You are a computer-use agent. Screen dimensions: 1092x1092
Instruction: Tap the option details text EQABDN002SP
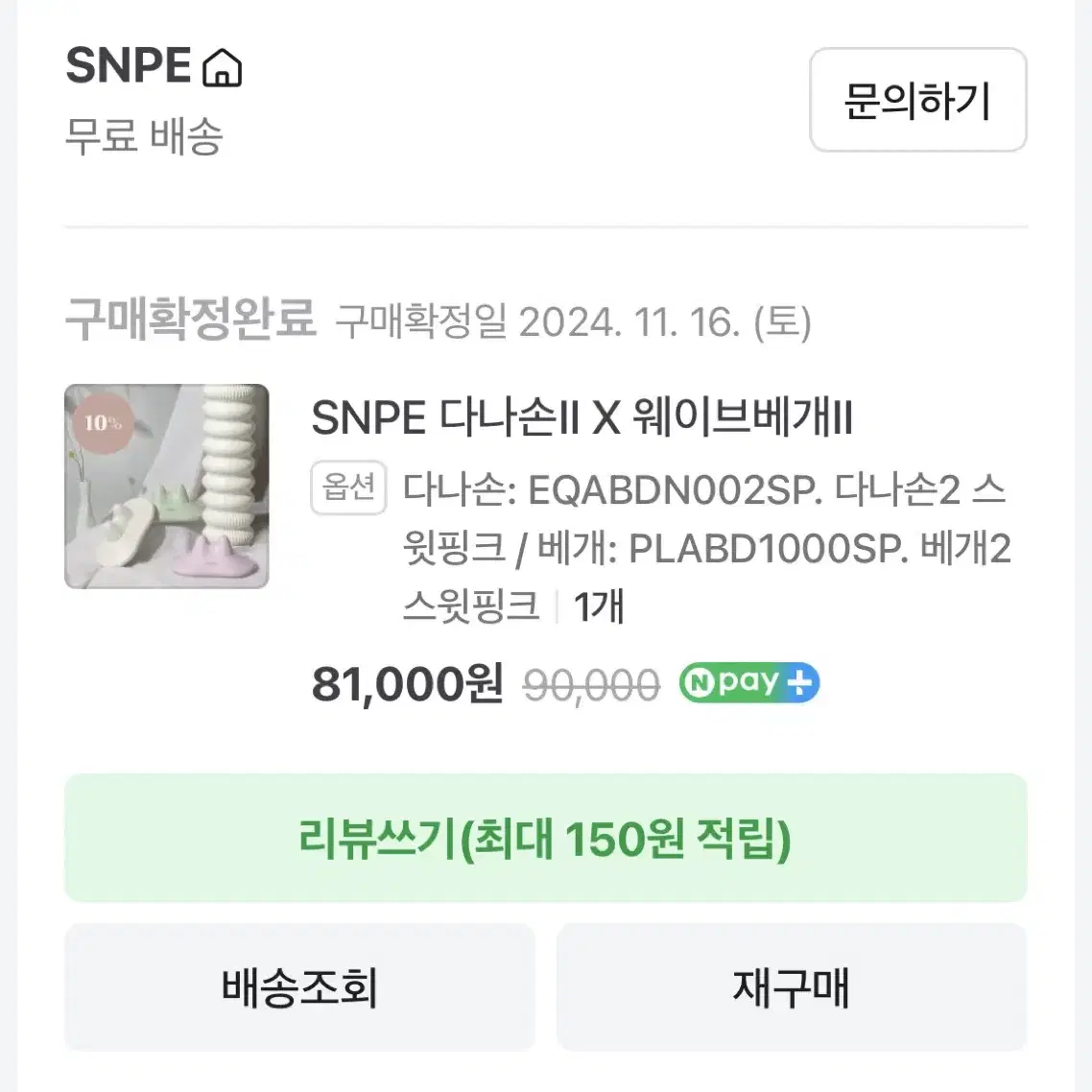[x=675, y=489]
